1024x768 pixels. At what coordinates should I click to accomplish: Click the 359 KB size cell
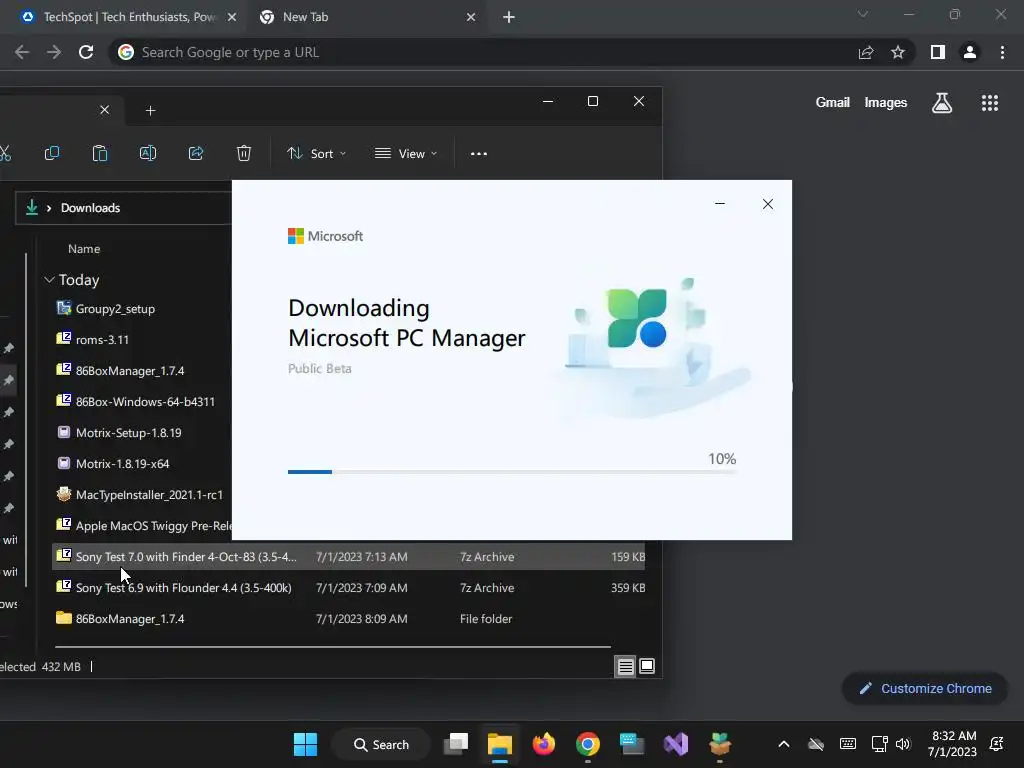[x=628, y=588]
